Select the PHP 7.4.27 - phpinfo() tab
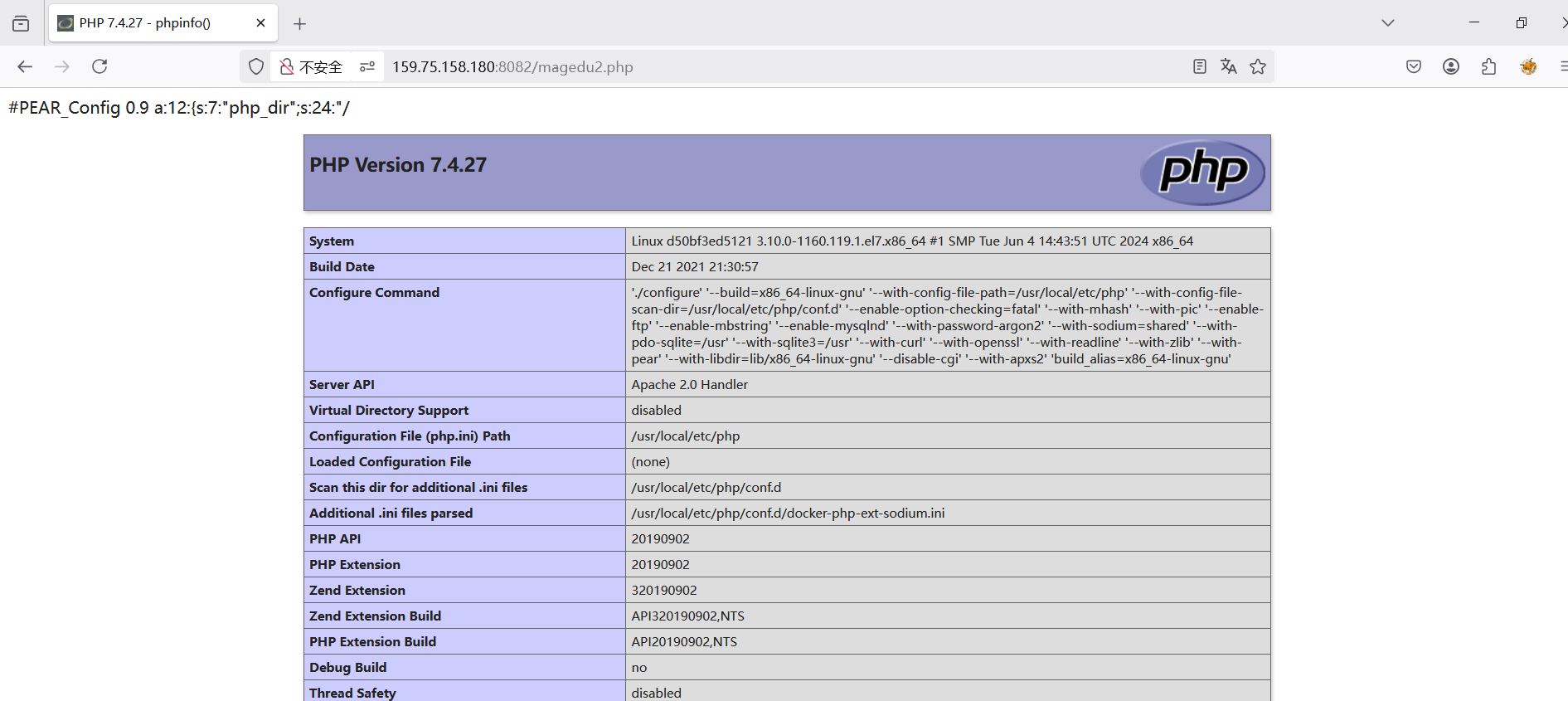 click(x=163, y=23)
